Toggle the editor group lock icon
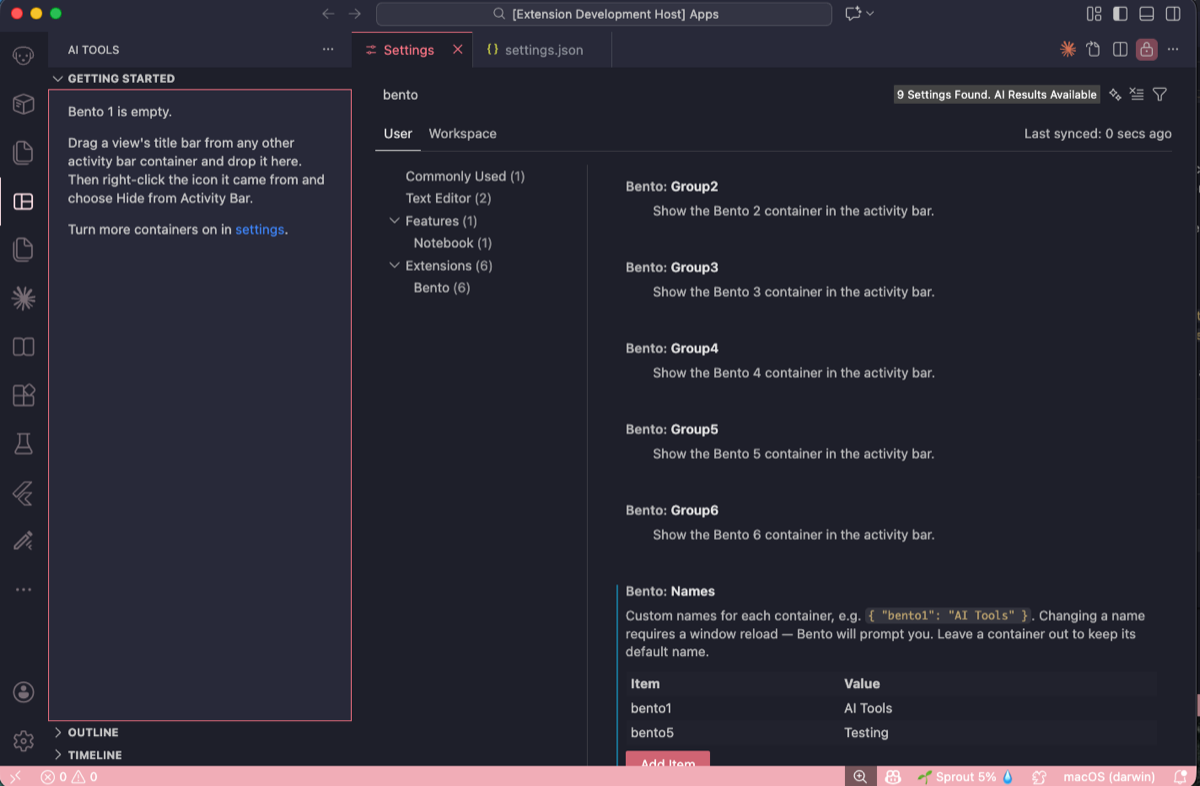This screenshot has width=1200, height=786. [x=1146, y=49]
